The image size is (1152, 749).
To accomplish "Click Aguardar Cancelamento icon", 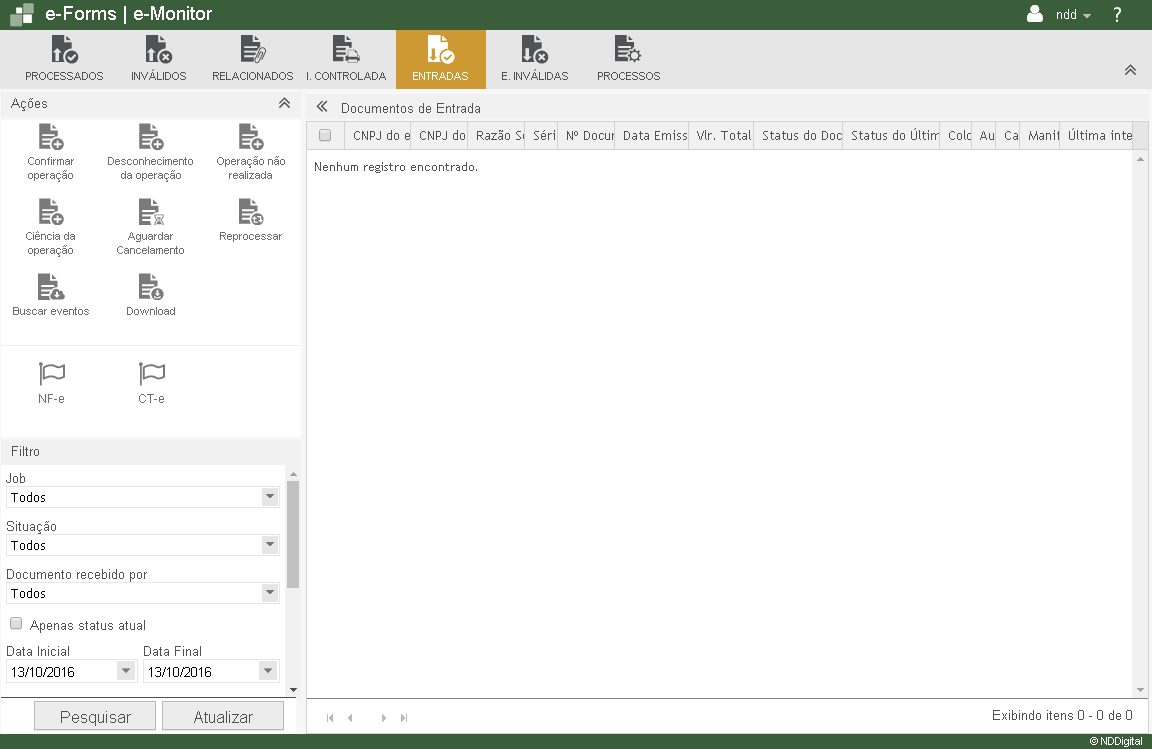I will click(x=150, y=212).
